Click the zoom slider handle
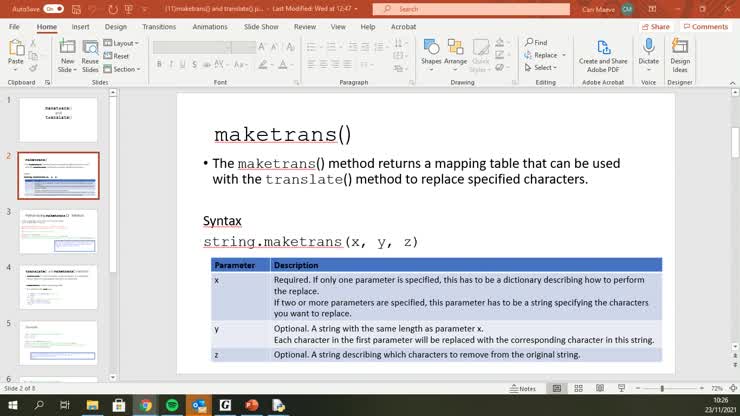The width and height of the screenshot is (740, 416). 662,388
